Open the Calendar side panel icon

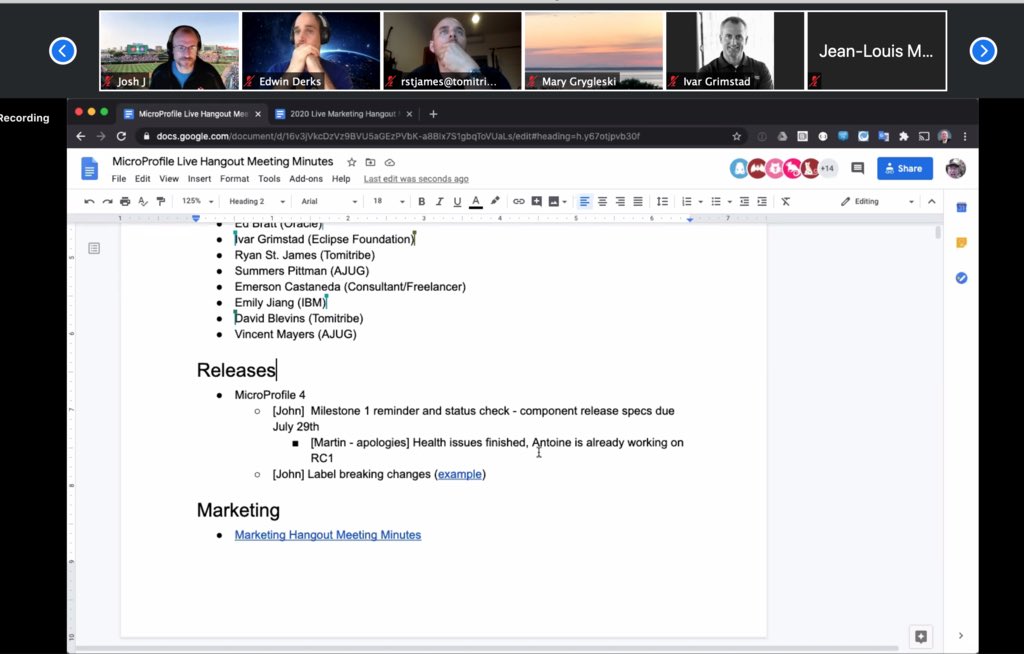coord(961,208)
